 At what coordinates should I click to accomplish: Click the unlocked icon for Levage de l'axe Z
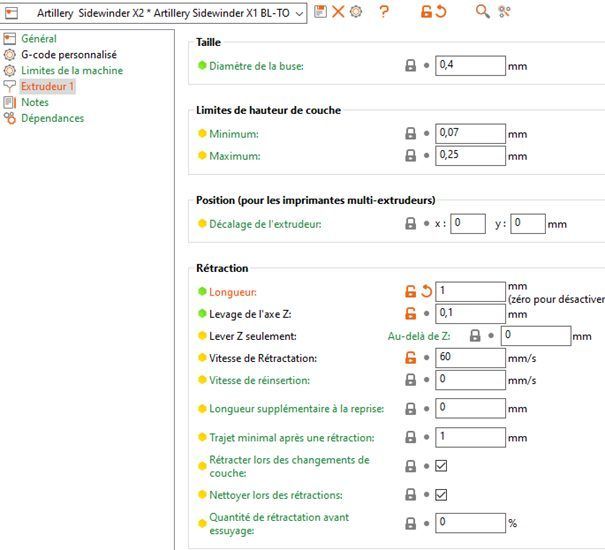click(411, 313)
